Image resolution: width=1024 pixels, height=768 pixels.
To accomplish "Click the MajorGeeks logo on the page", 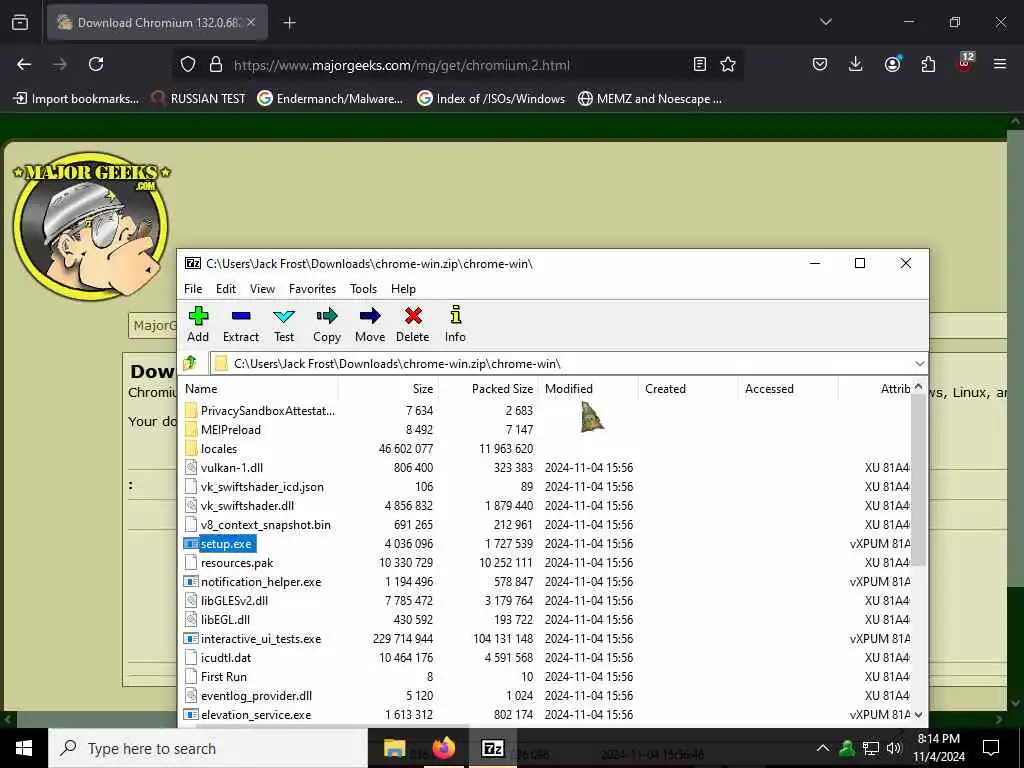I will [x=91, y=225].
